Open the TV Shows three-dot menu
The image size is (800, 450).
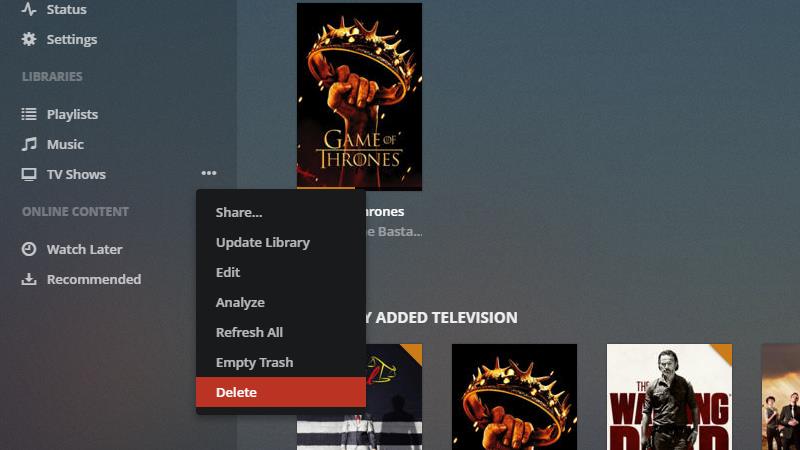coord(209,173)
